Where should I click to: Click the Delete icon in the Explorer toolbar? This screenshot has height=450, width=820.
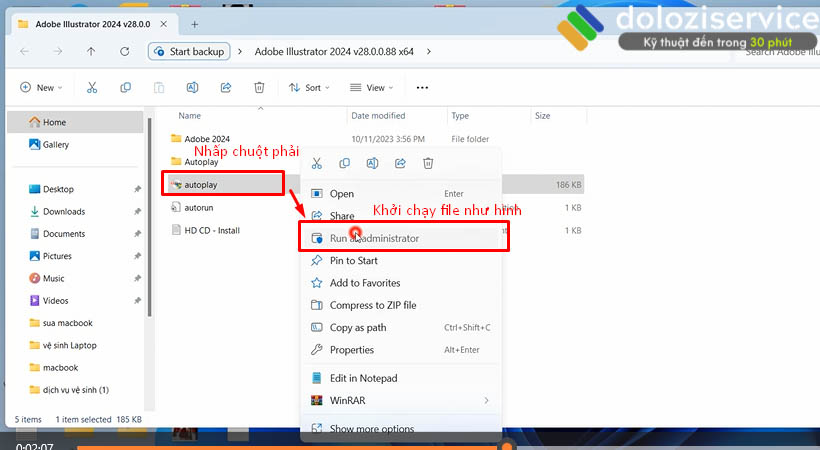click(259, 88)
